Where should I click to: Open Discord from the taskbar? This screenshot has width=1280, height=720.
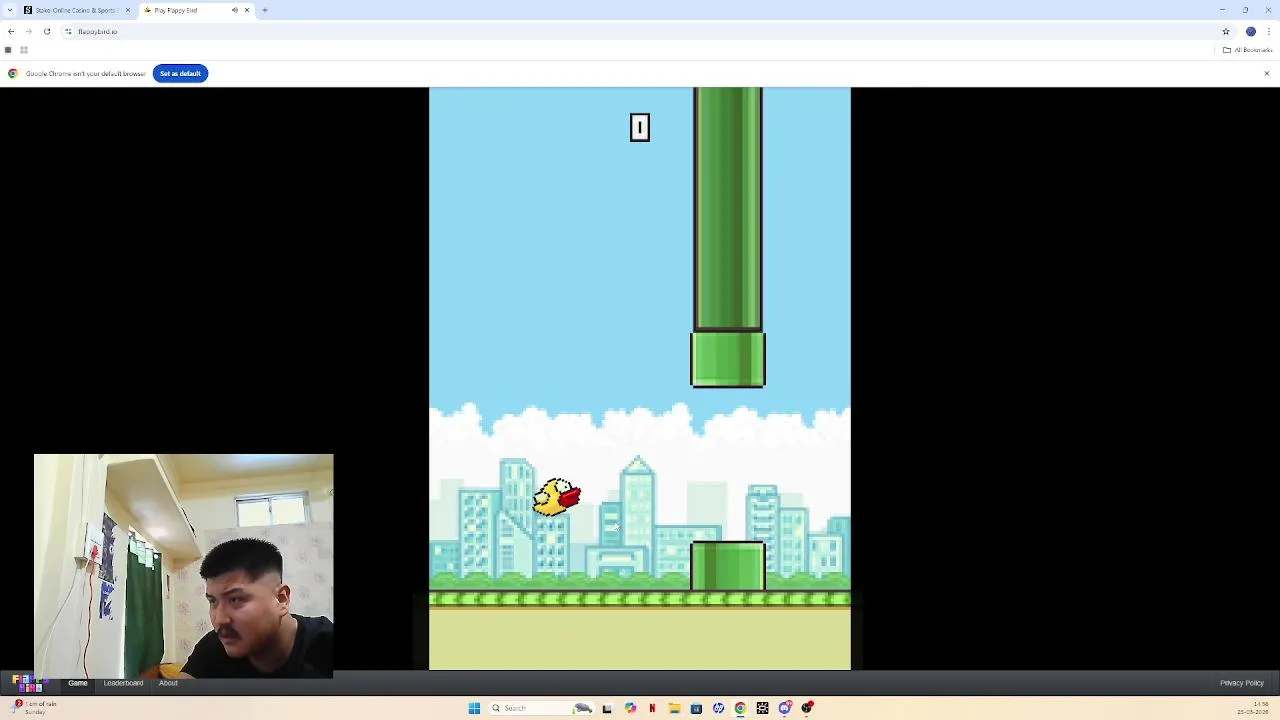point(785,708)
